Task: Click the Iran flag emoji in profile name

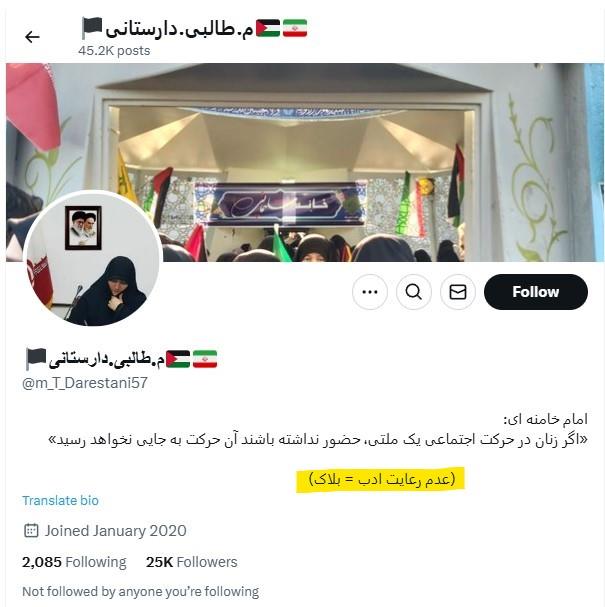Action: click(x=205, y=359)
